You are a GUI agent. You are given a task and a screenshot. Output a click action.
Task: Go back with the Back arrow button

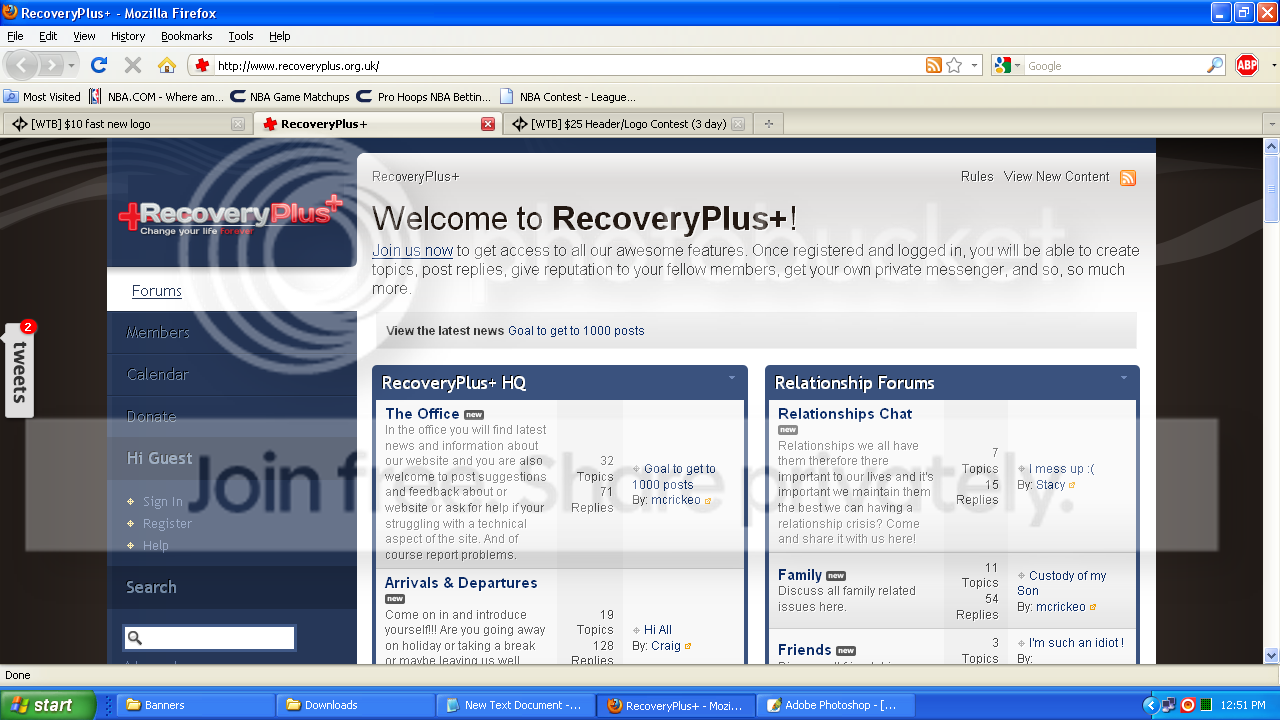click(x=22, y=65)
